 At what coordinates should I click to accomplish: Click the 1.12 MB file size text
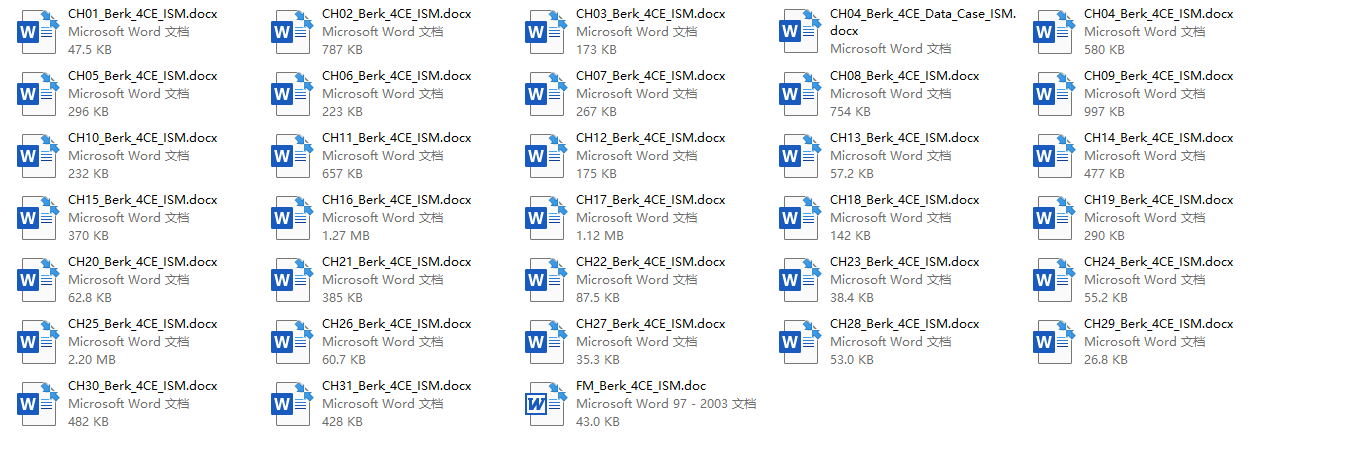click(x=600, y=236)
